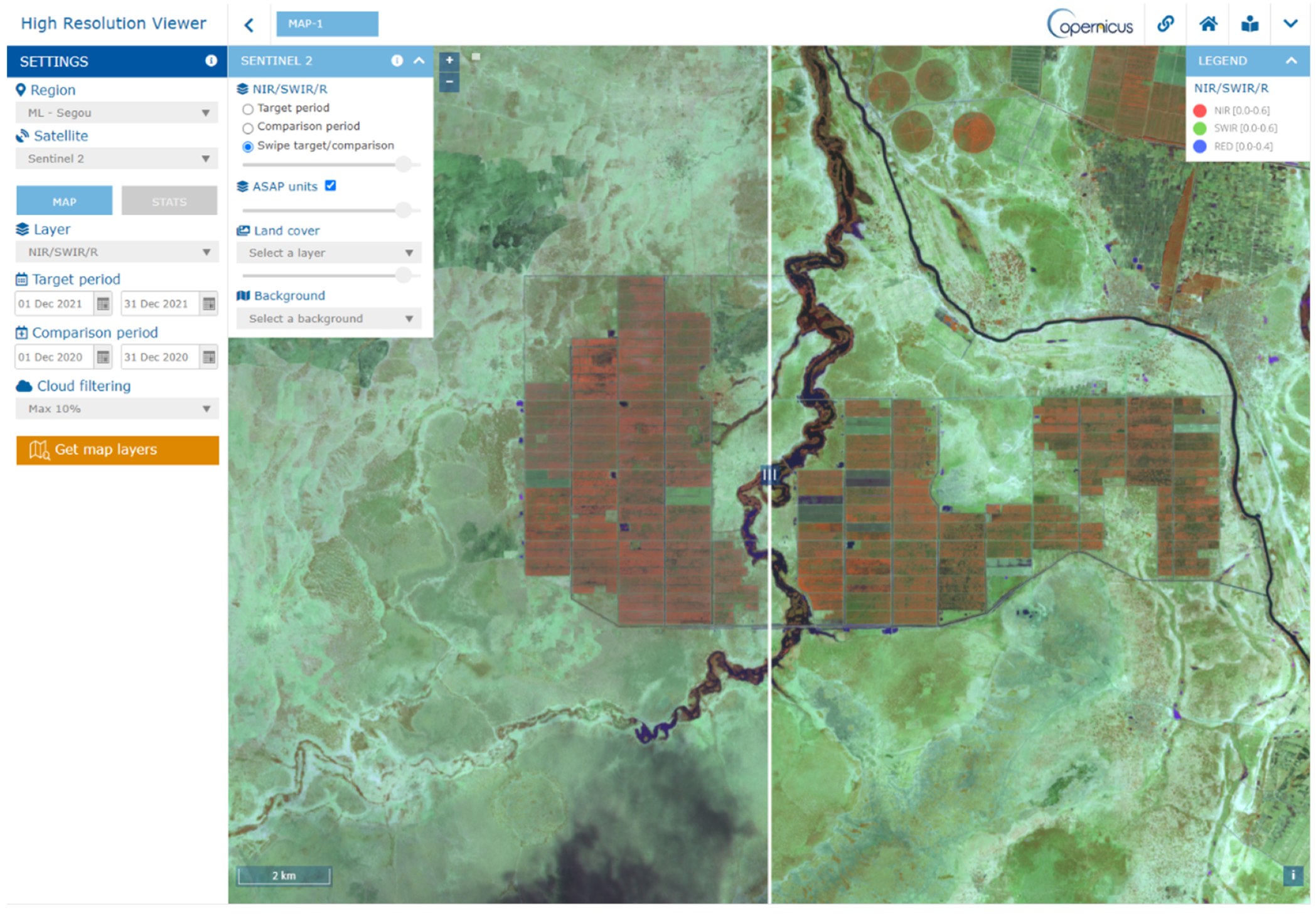The width and height of the screenshot is (1316, 914).
Task: Click the Copernicus logo
Action: [1090, 24]
